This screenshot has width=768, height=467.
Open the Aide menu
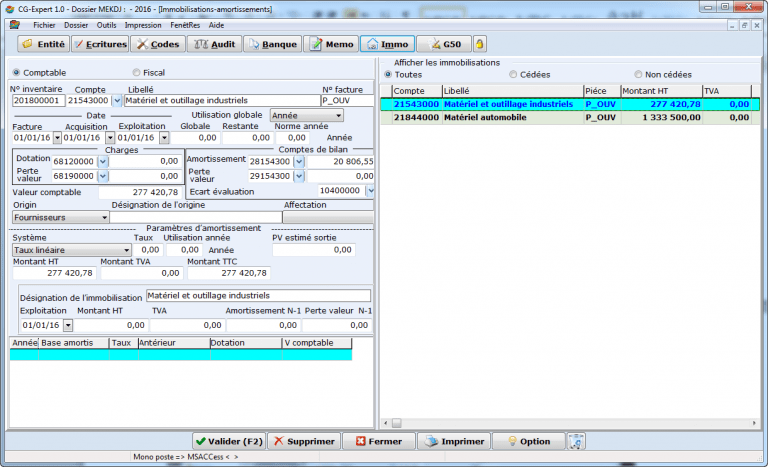pos(216,25)
